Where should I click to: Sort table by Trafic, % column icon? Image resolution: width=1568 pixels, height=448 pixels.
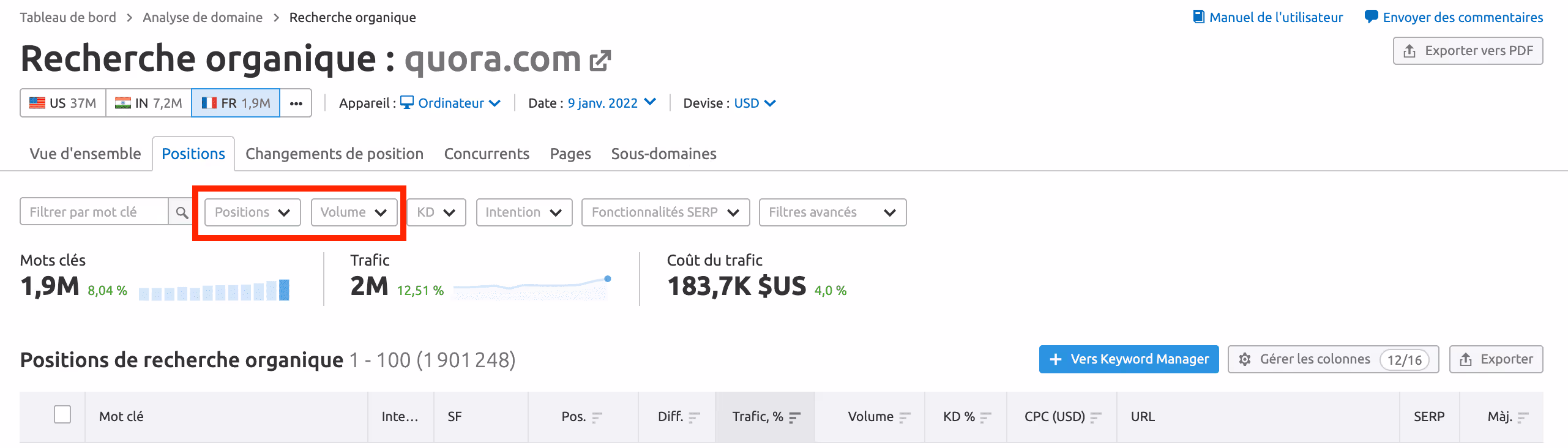pos(794,417)
